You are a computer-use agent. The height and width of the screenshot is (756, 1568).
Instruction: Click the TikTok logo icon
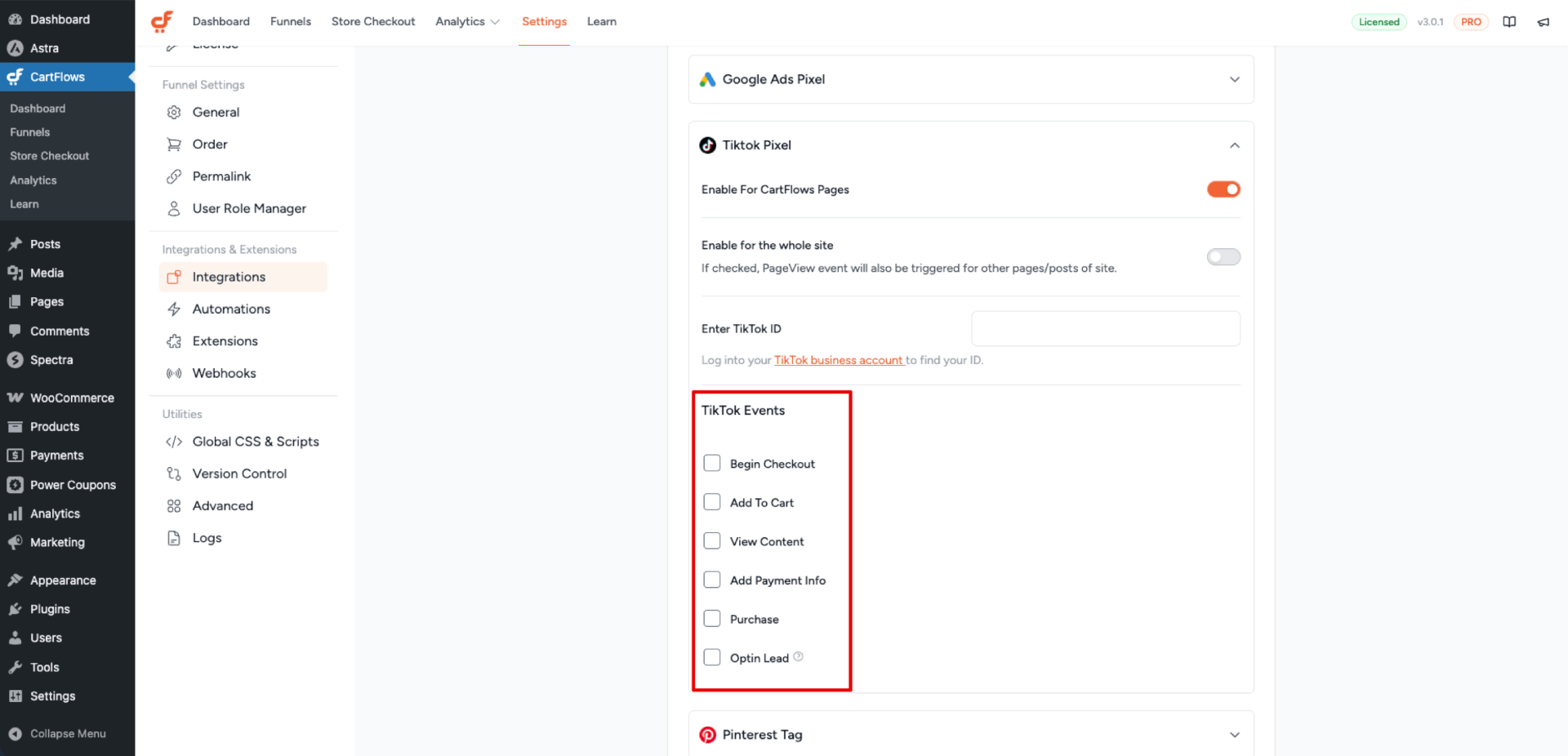coord(707,145)
